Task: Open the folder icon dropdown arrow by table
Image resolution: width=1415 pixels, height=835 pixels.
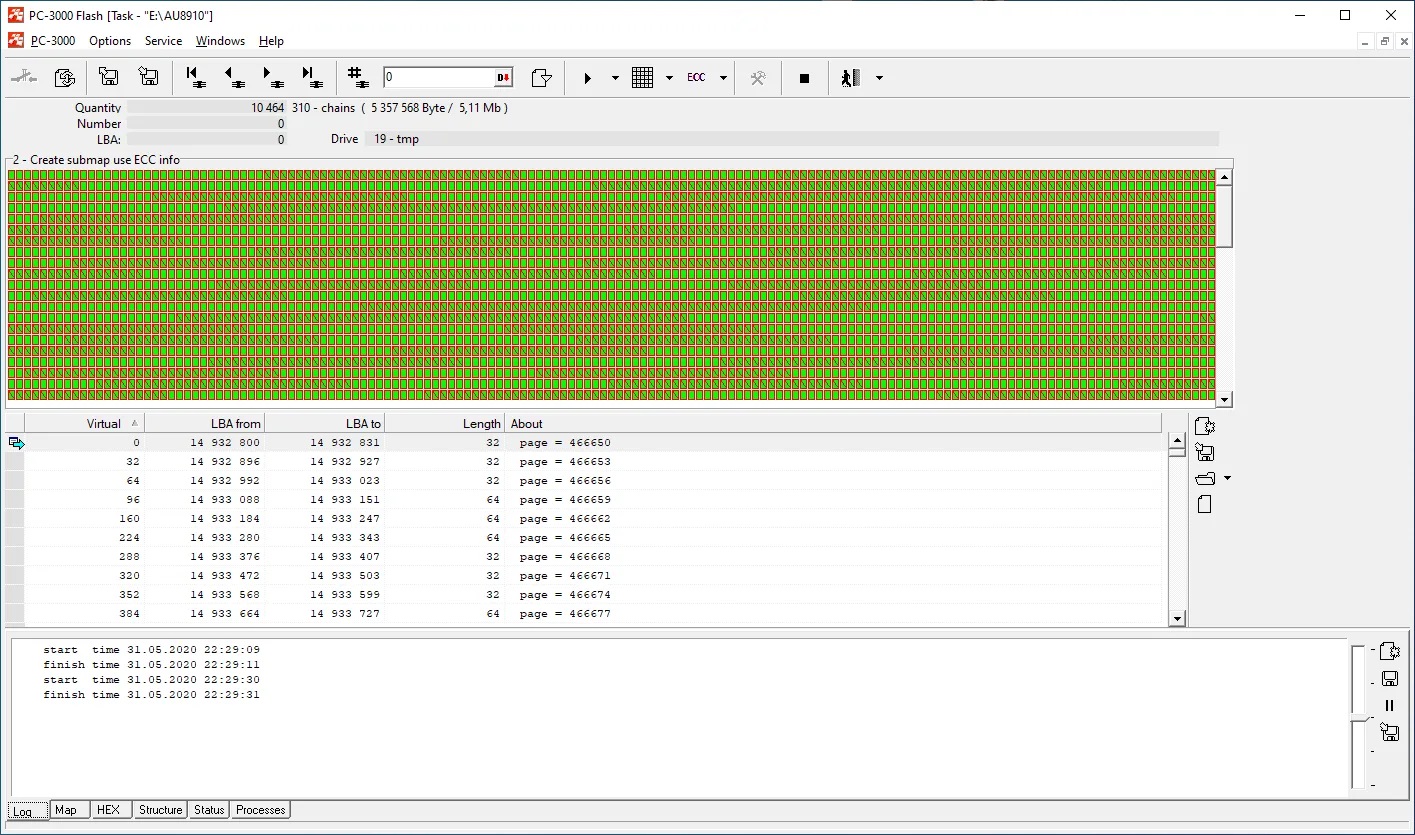Action: pyautogui.click(x=1227, y=479)
